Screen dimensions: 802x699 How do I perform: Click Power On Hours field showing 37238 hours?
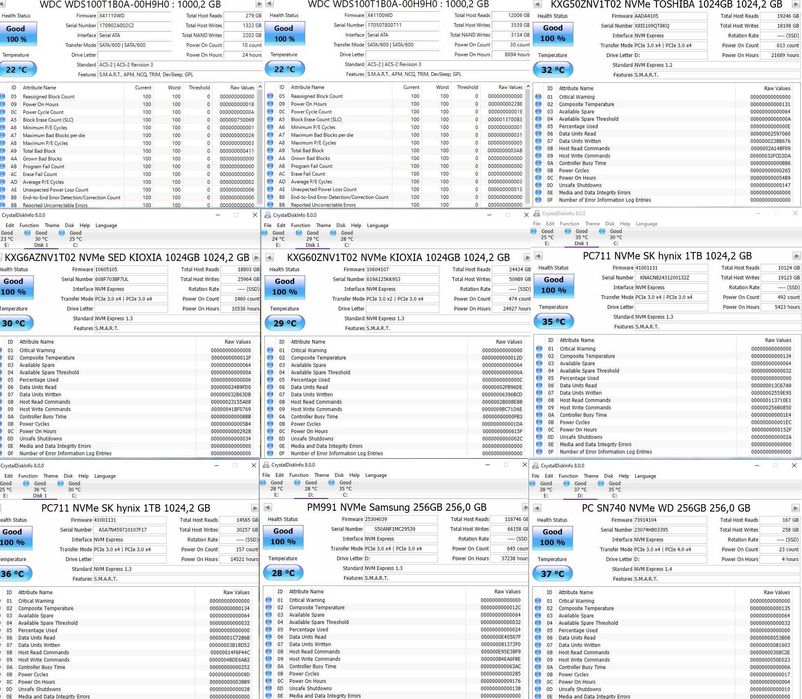point(509,558)
